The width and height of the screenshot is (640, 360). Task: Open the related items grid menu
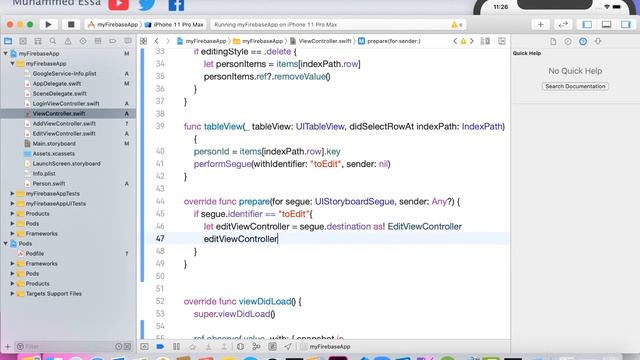coord(143,41)
